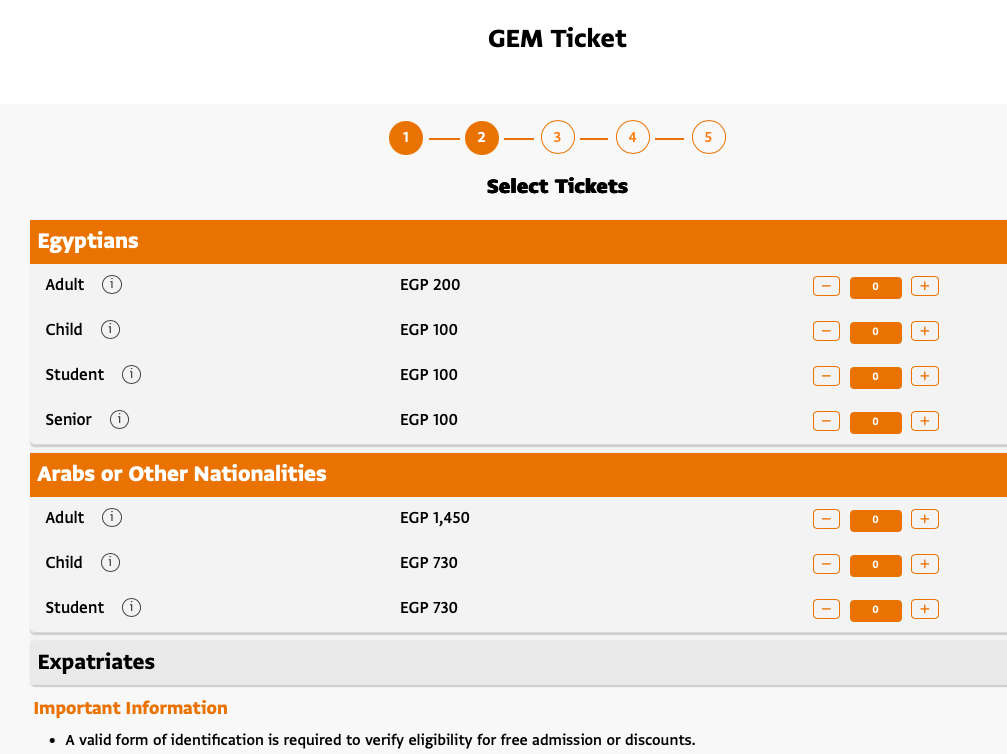Add an Other Nationalities Adult ticket
Viewport: 1007px width, 754px height.
925,519
